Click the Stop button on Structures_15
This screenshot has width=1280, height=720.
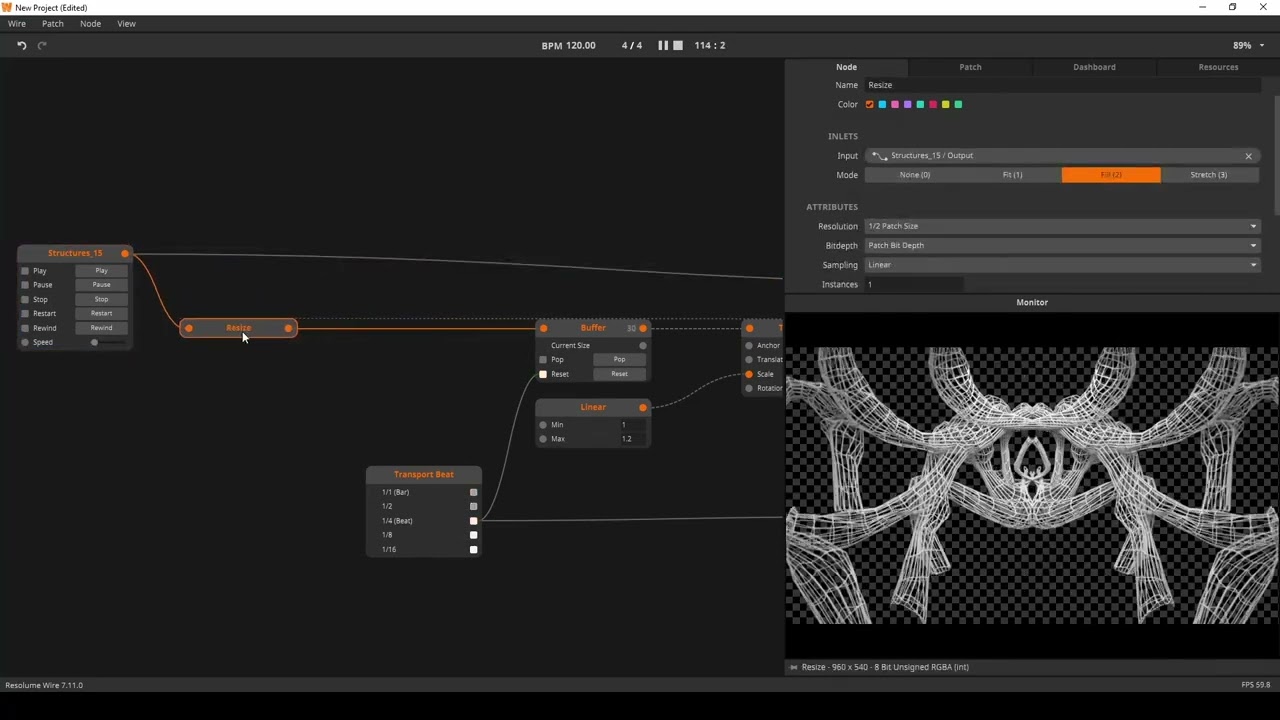101,299
